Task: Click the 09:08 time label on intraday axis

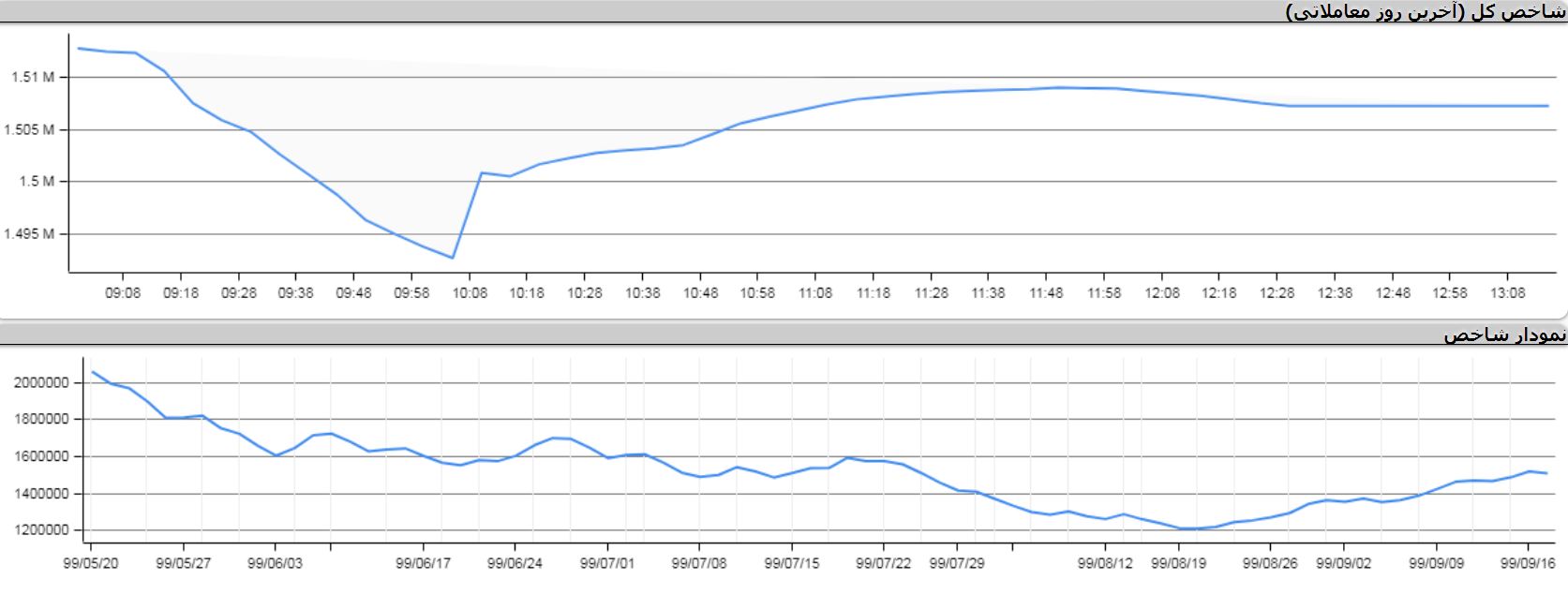Action: 123,293
